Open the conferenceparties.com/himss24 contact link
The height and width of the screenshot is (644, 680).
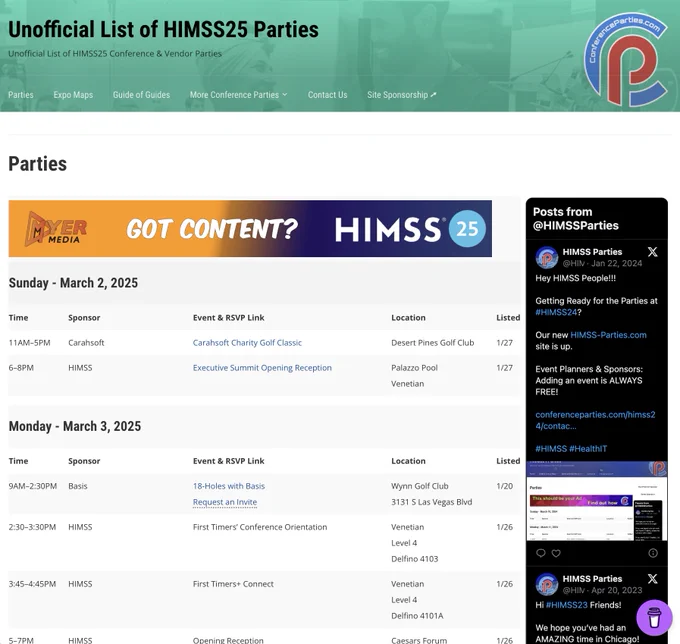(595, 420)
